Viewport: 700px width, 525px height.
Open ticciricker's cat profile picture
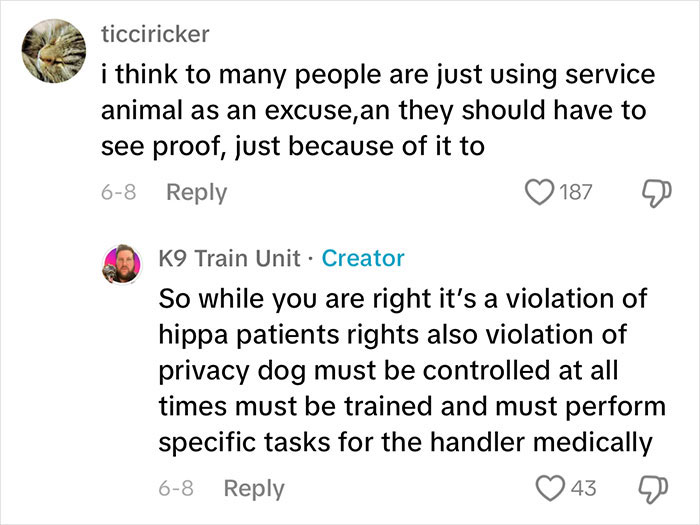click(x=48, y=52)
